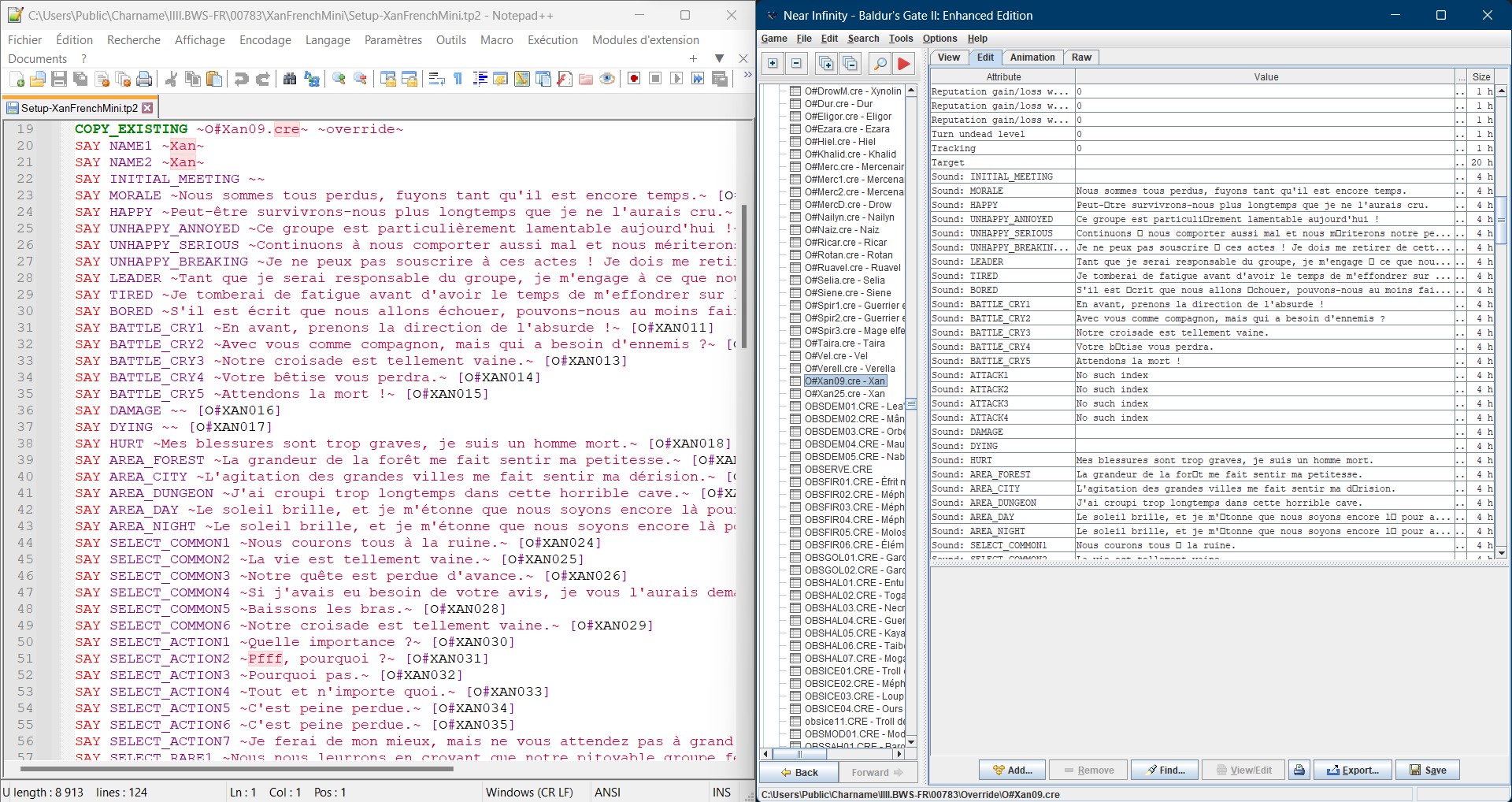
Task: Click the Add... button
Action: pyautogui.click(x=1012, y=770)
